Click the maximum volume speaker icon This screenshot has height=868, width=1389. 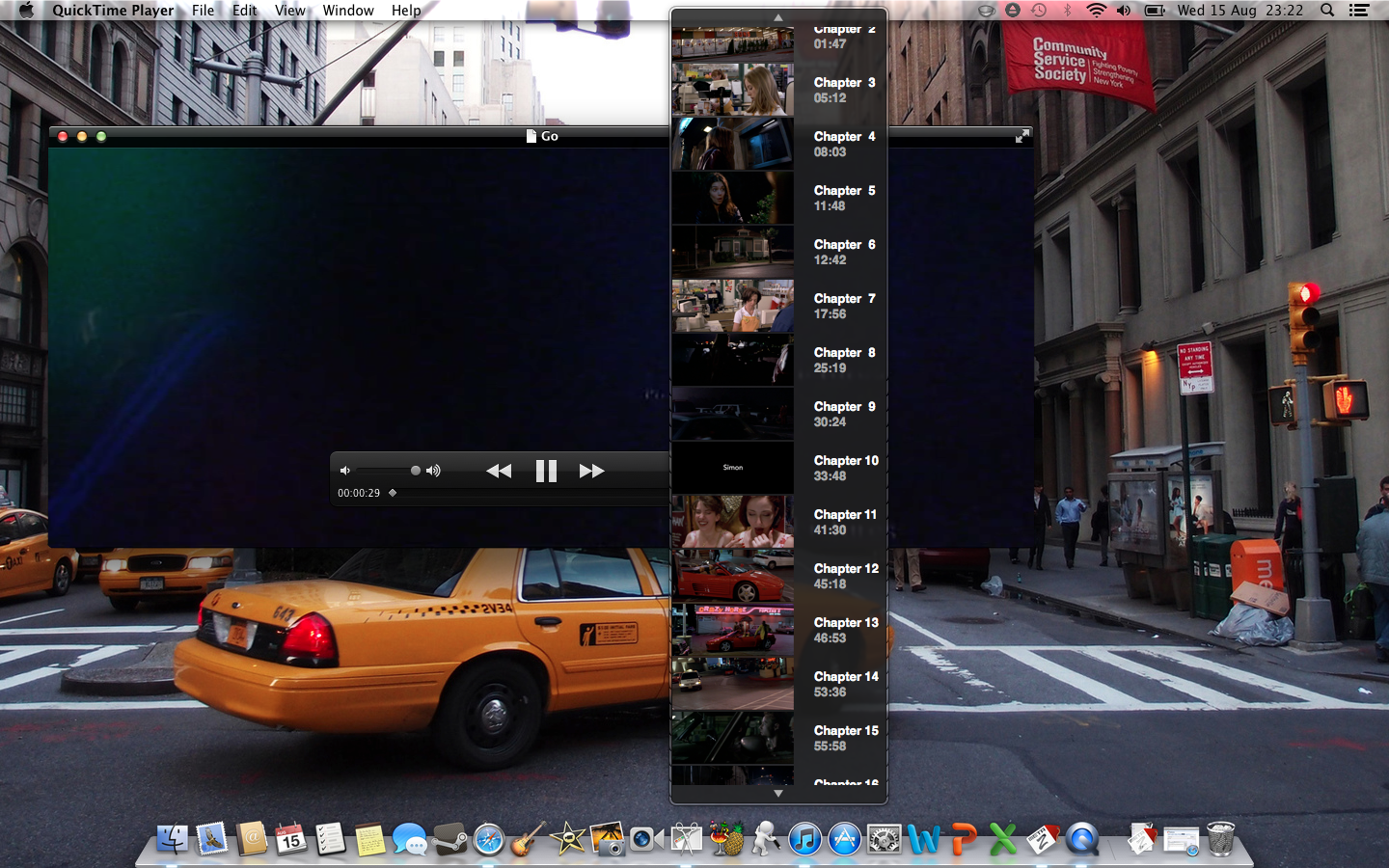(433, 471)
